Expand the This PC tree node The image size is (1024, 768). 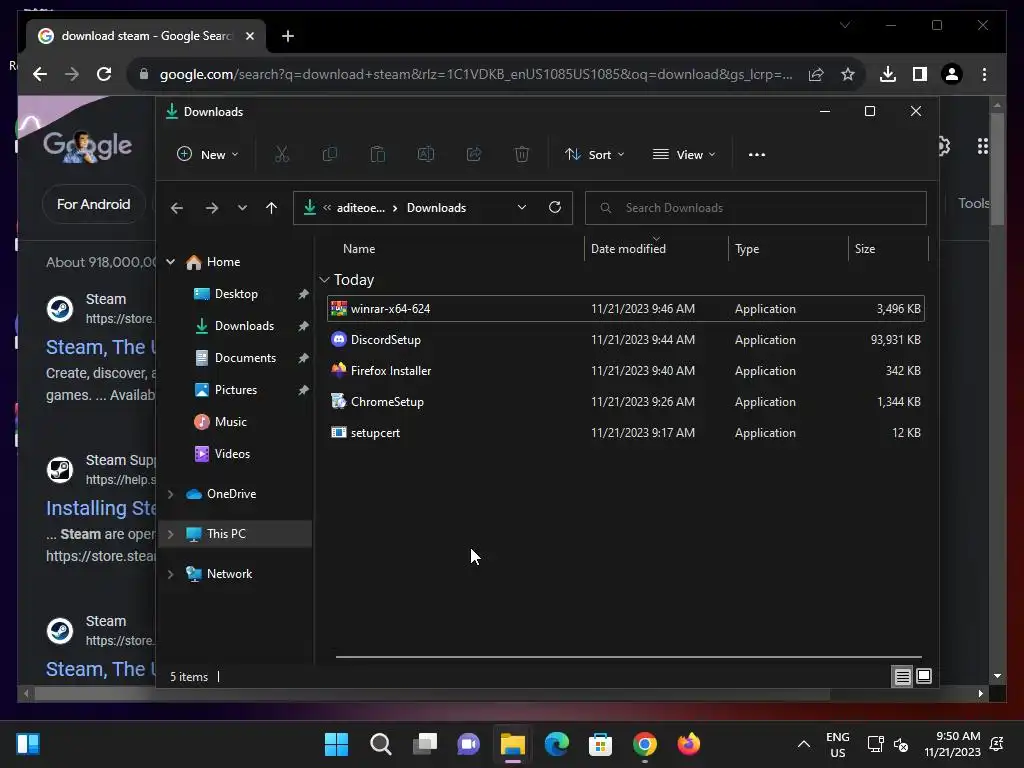170,534
